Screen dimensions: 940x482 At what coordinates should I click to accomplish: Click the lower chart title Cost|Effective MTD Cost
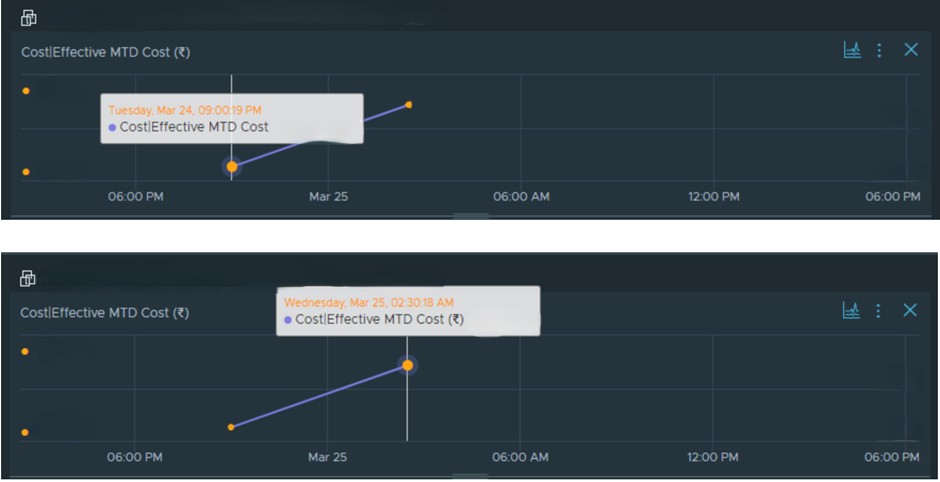click(105, 313)
